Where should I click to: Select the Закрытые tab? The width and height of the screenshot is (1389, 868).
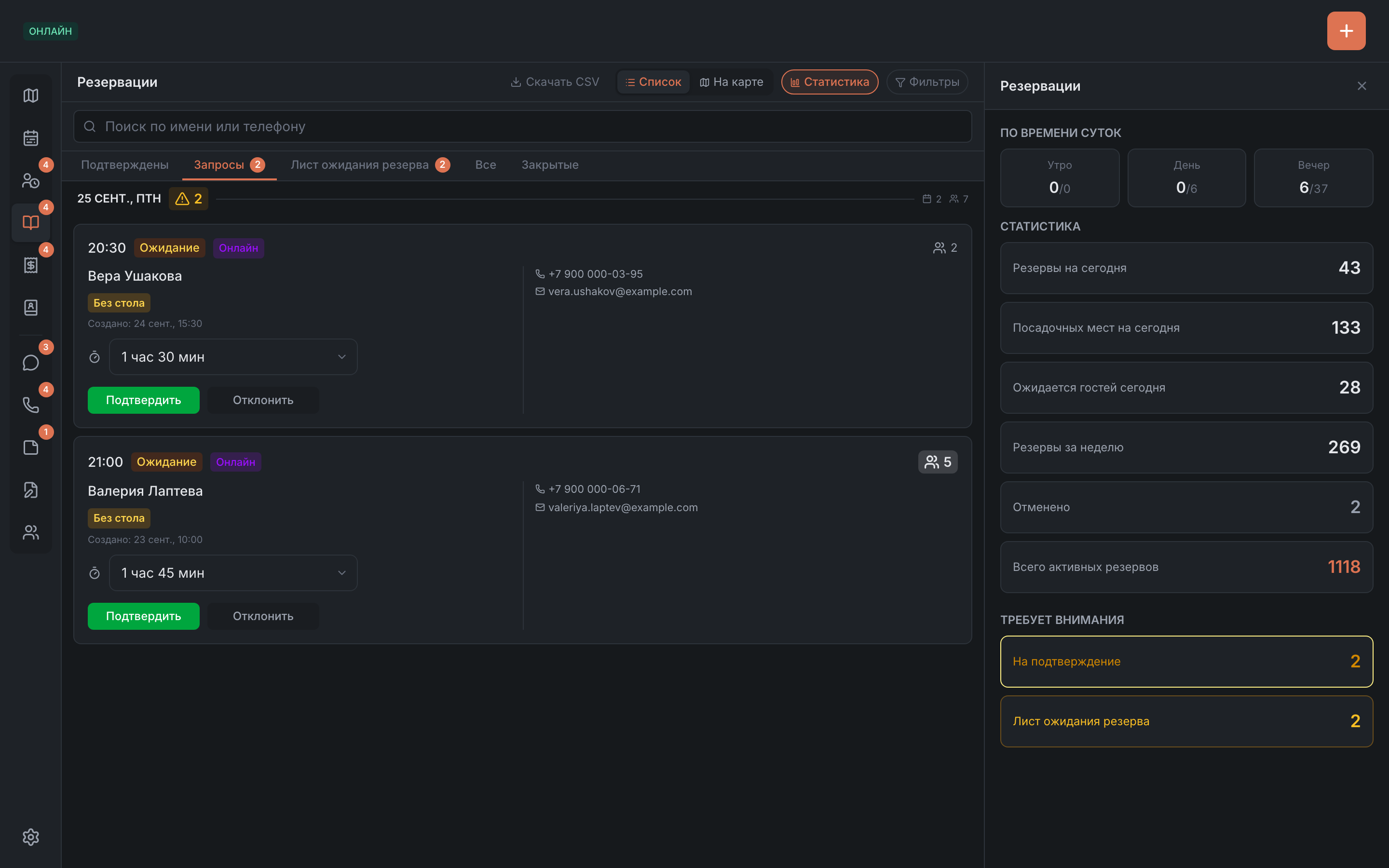(x=550, y=165)
